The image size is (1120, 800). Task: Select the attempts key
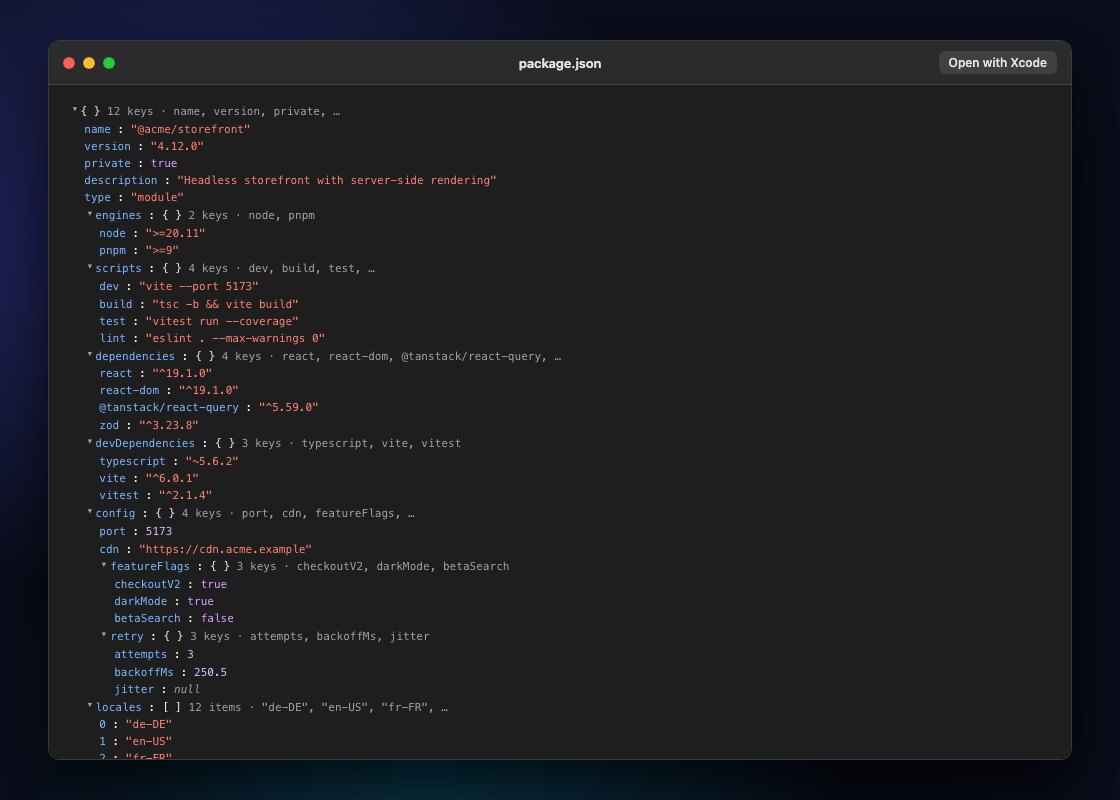(x=141, y=654)
